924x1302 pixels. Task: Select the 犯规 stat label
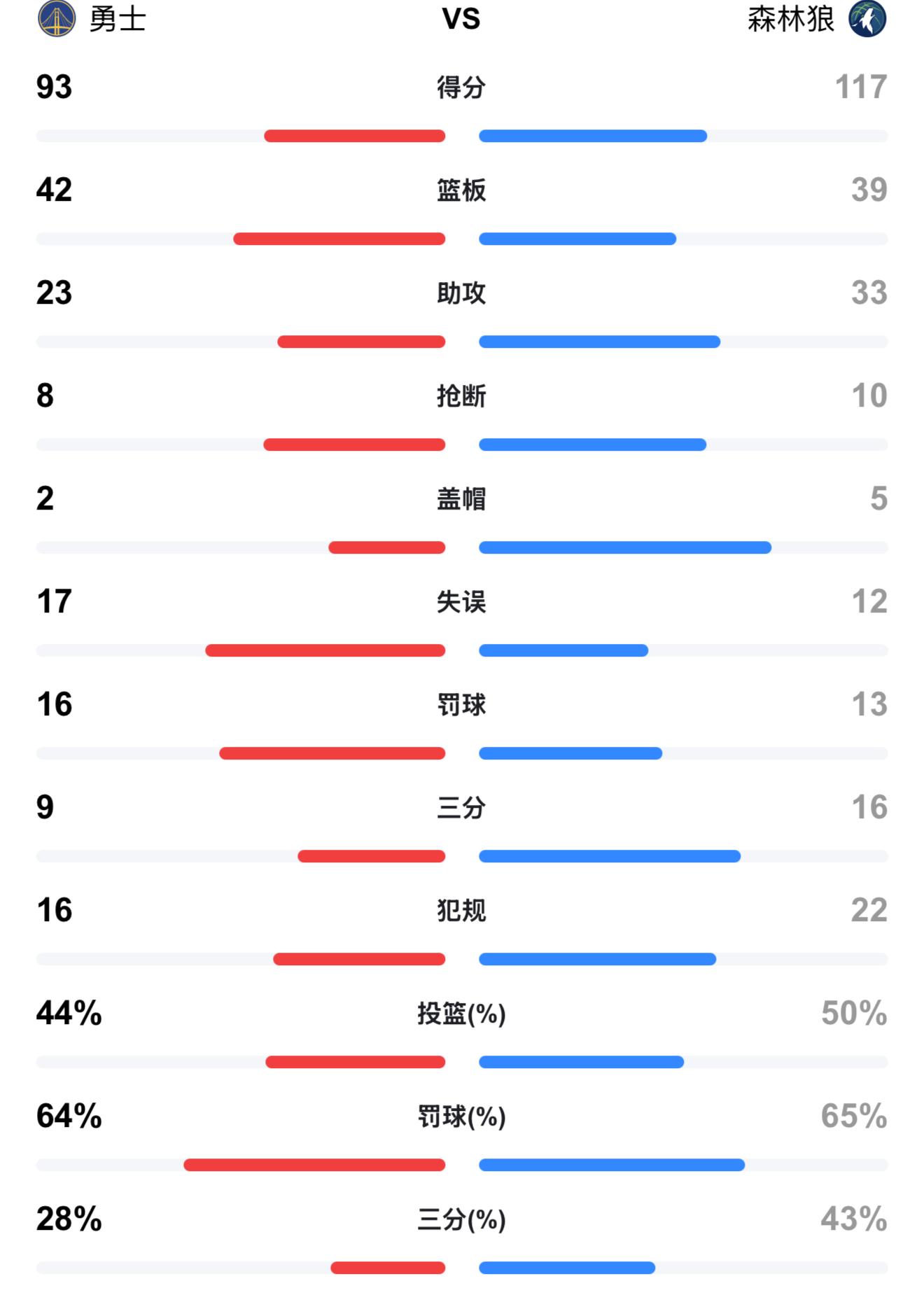pos(461,911)
